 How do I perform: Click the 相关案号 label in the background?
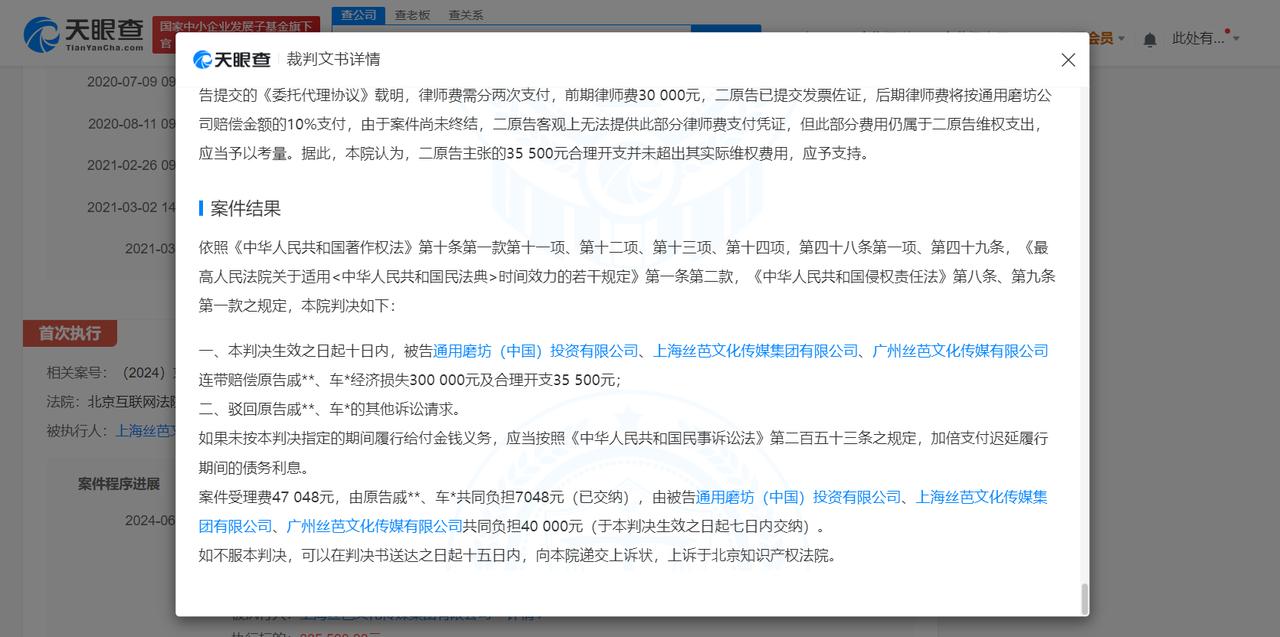click(x=76, y=373)
